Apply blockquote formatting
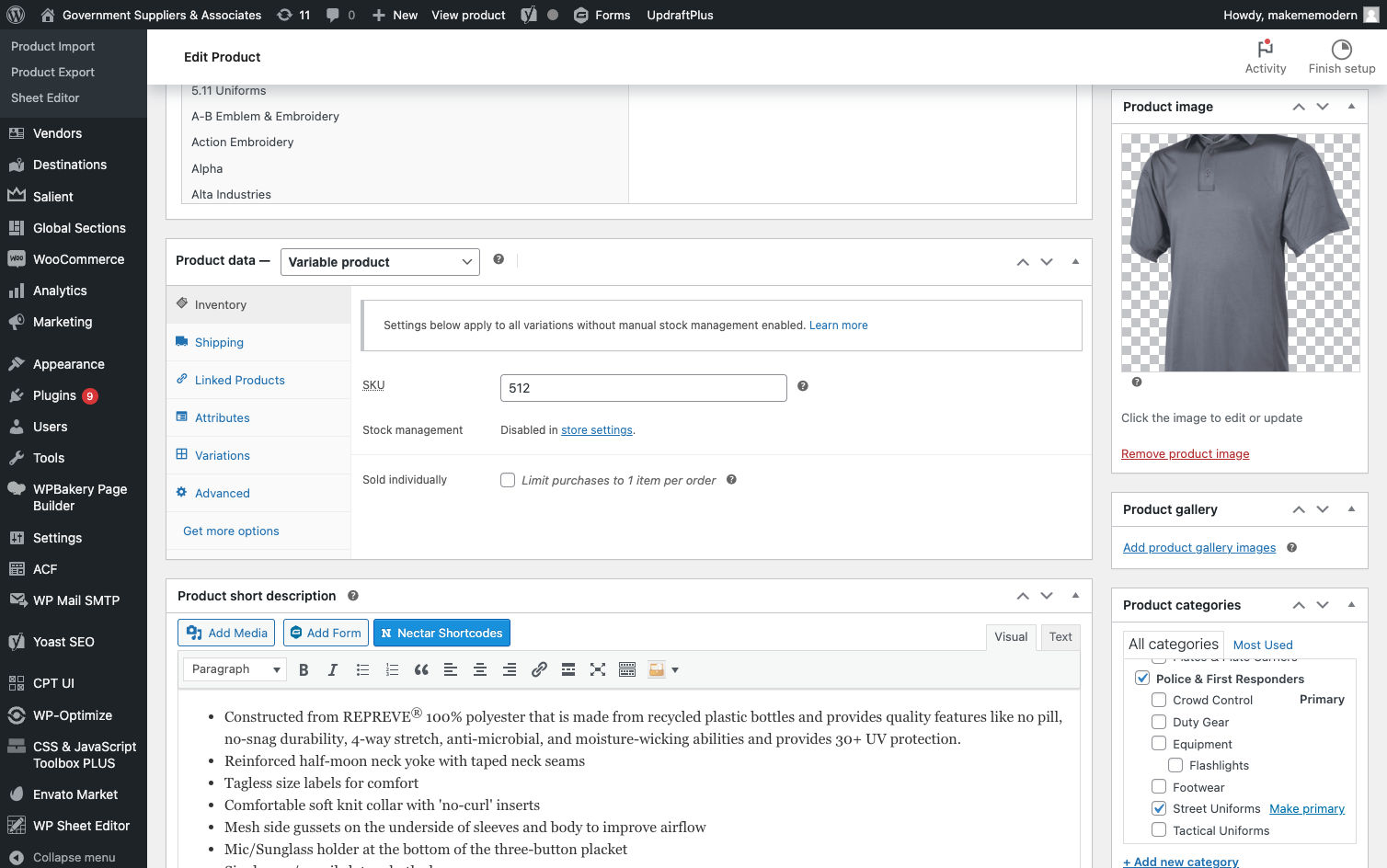Screen dimensions: 1387x868 [421, 670]
